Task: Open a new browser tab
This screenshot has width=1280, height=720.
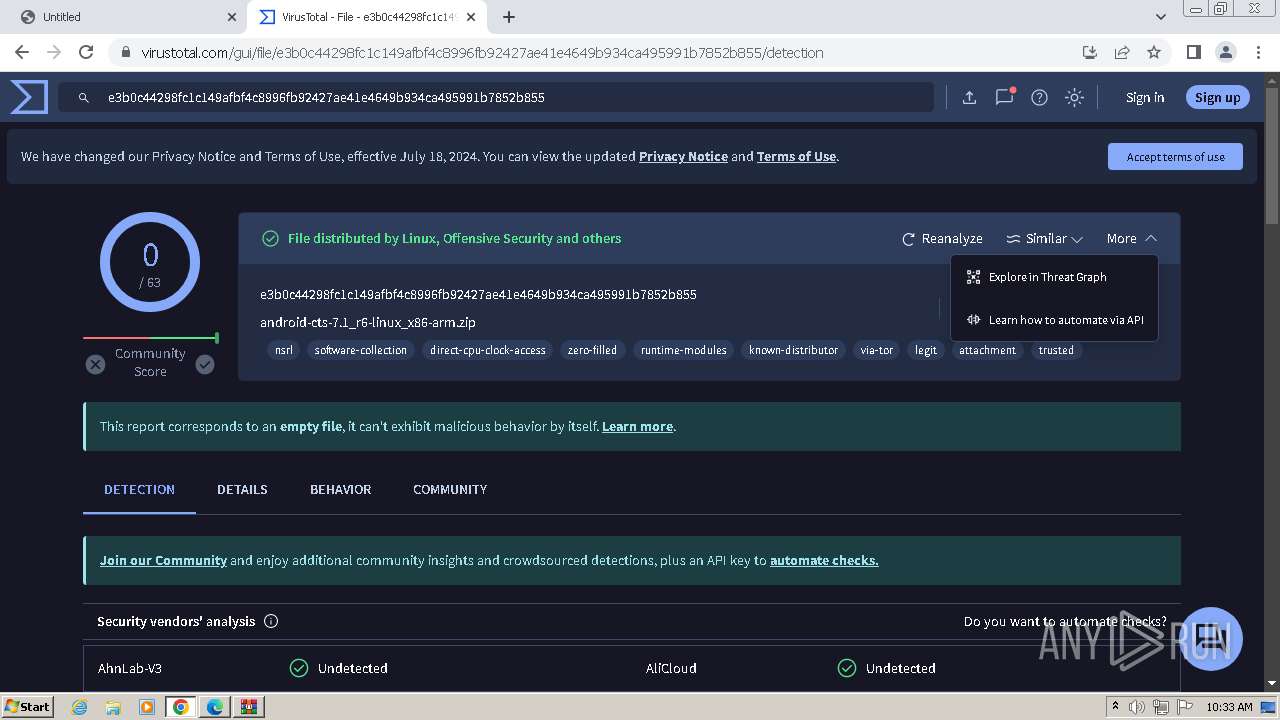Action: pos(509,17)
